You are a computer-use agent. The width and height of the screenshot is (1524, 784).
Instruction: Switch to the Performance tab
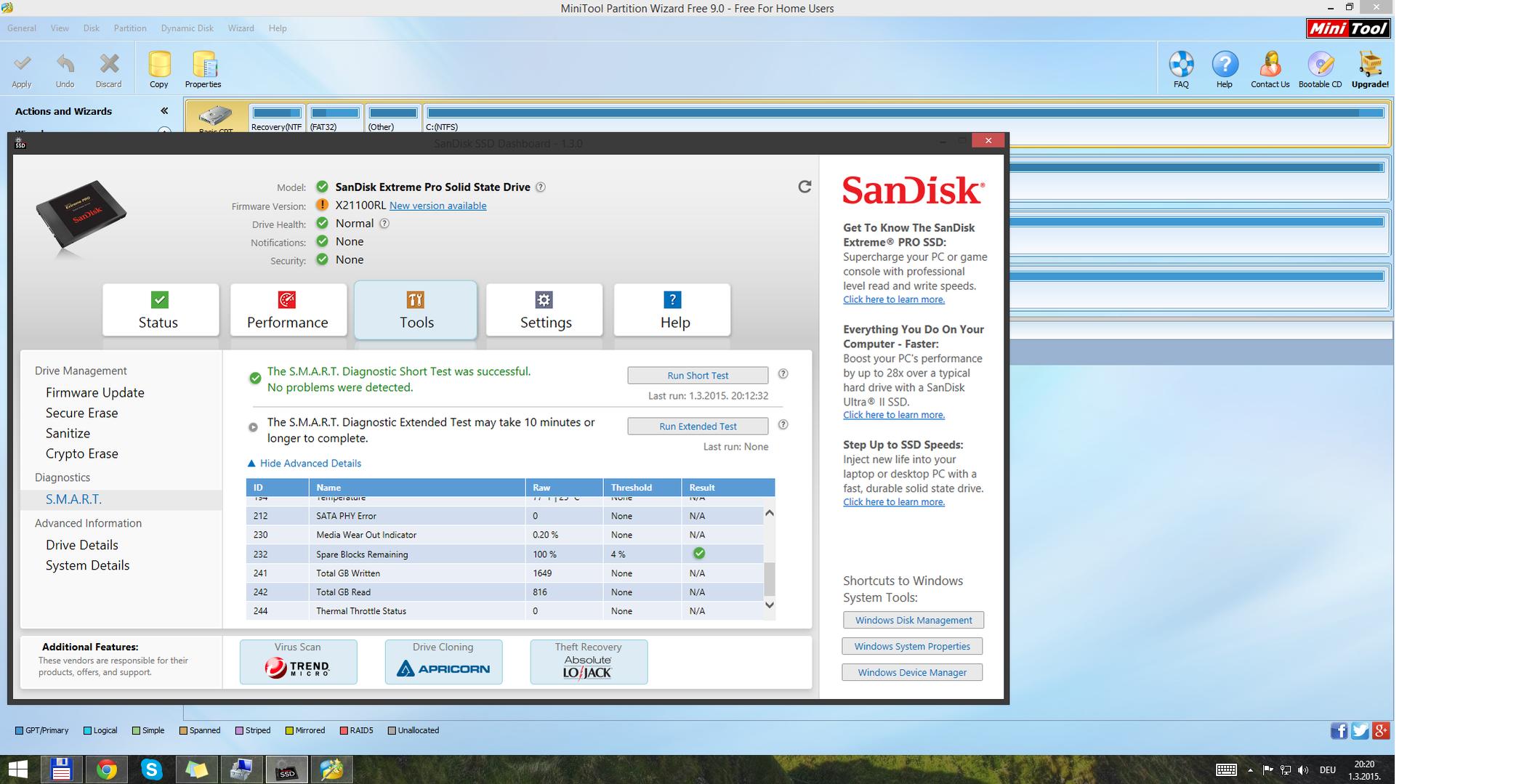[x=289, y=310]
